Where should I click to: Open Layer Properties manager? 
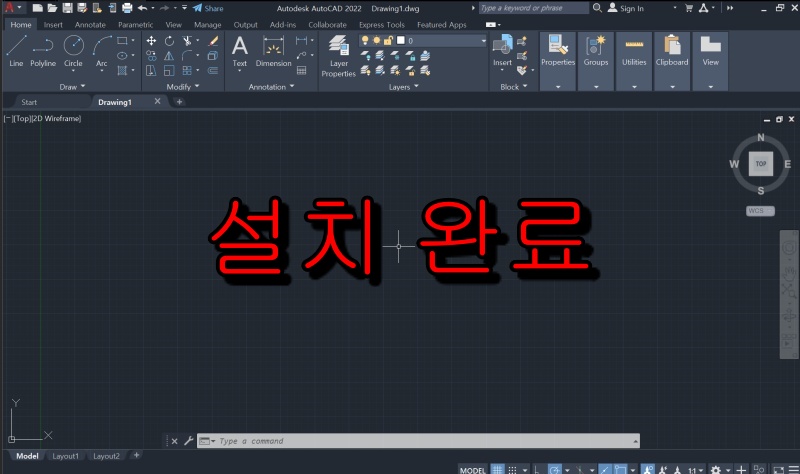pyautogui.click(x=338, y=56)
